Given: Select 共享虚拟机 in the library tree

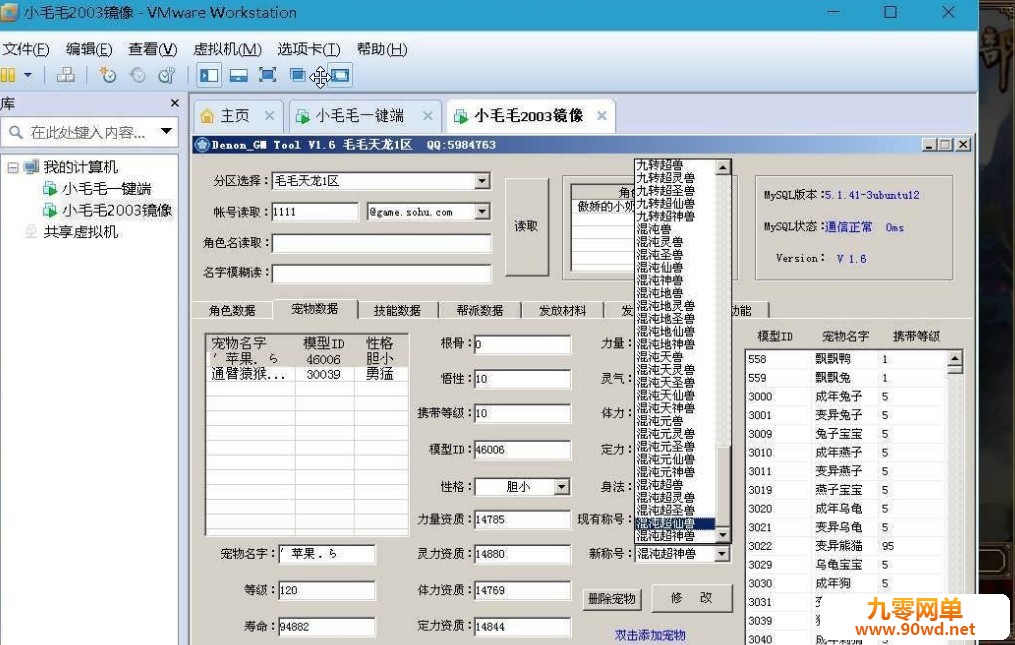Looking at the screenshot, I should pyautogui.click(x=81, y=232).
